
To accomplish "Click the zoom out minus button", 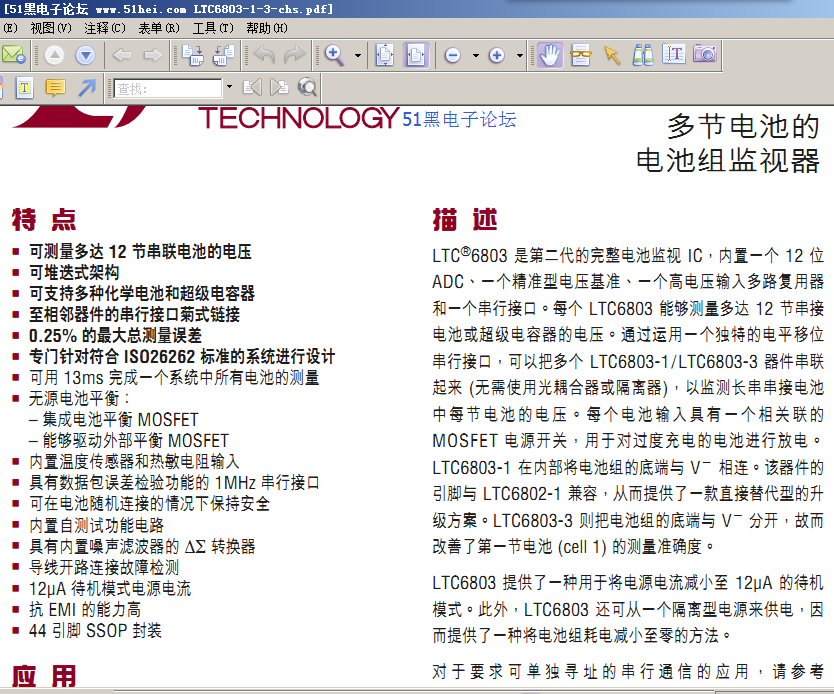I will pos(453,55).
